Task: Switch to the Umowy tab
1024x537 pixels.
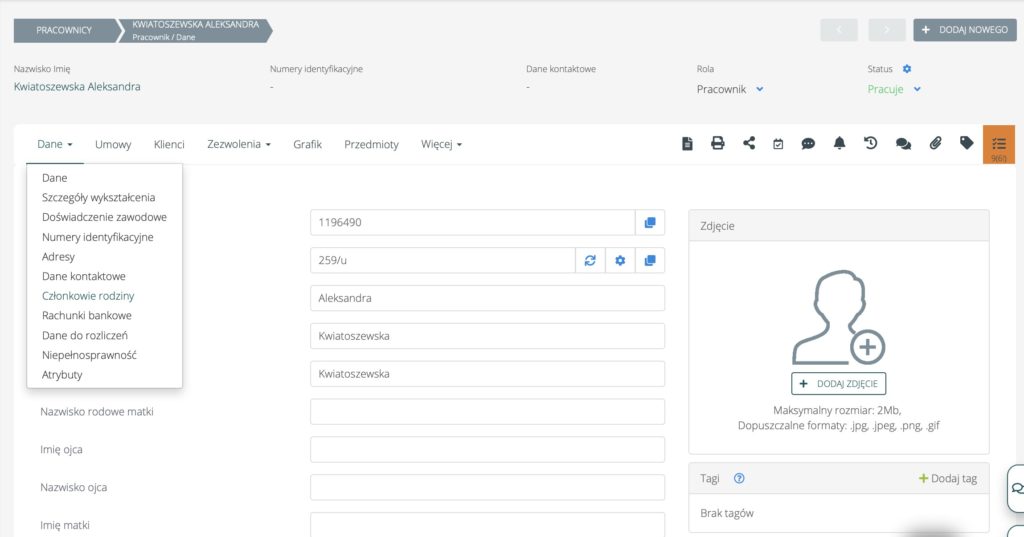Action: point(113,144)
